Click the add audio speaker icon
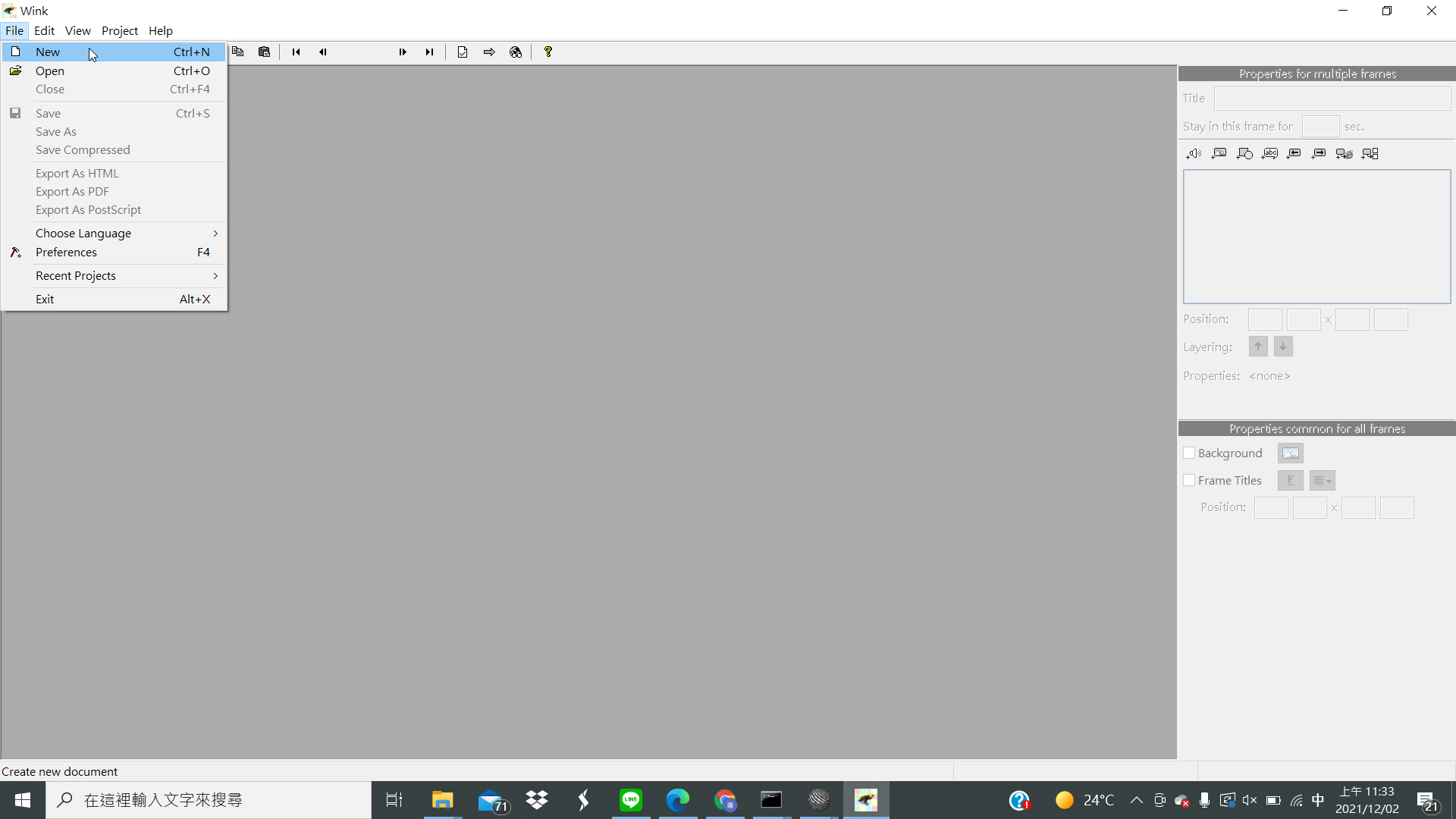 [1194, 153]
